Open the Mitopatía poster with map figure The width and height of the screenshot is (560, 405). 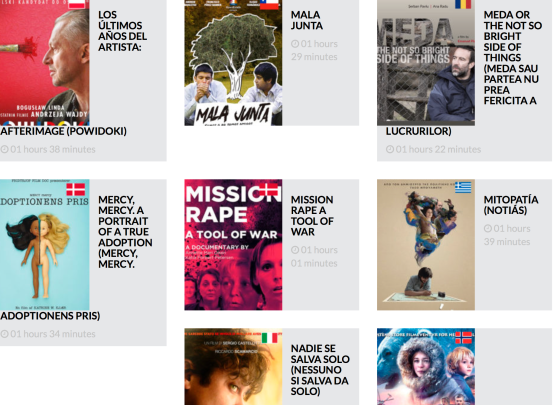426,245
